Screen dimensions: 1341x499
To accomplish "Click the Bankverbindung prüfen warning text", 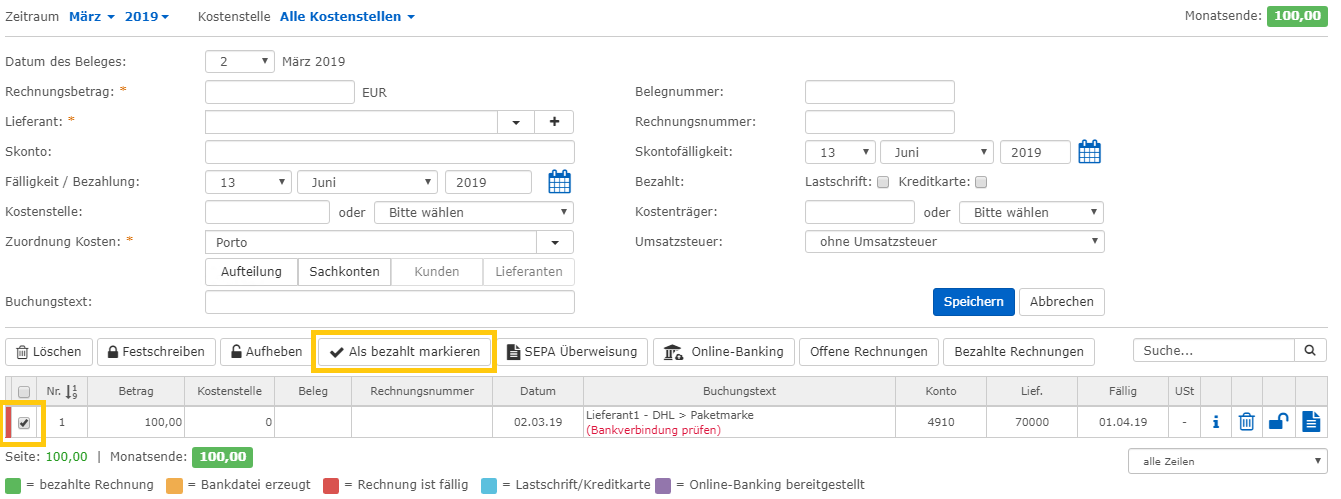I will tap(653, 430).
